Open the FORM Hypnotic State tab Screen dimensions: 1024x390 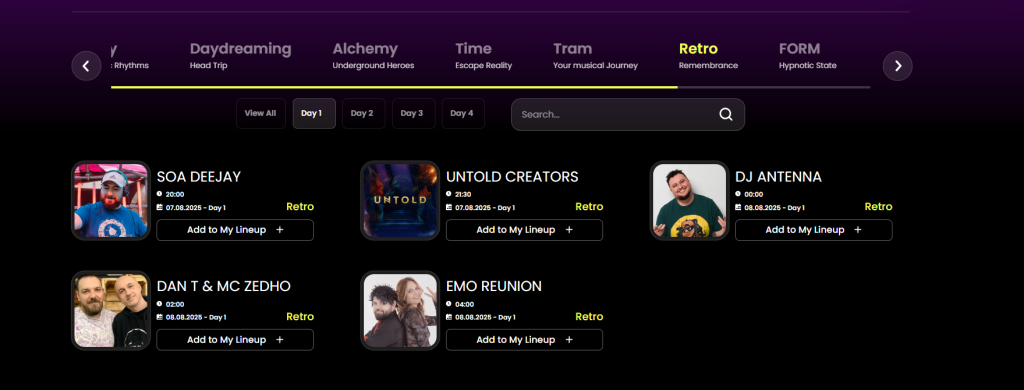tap(807, 56)
